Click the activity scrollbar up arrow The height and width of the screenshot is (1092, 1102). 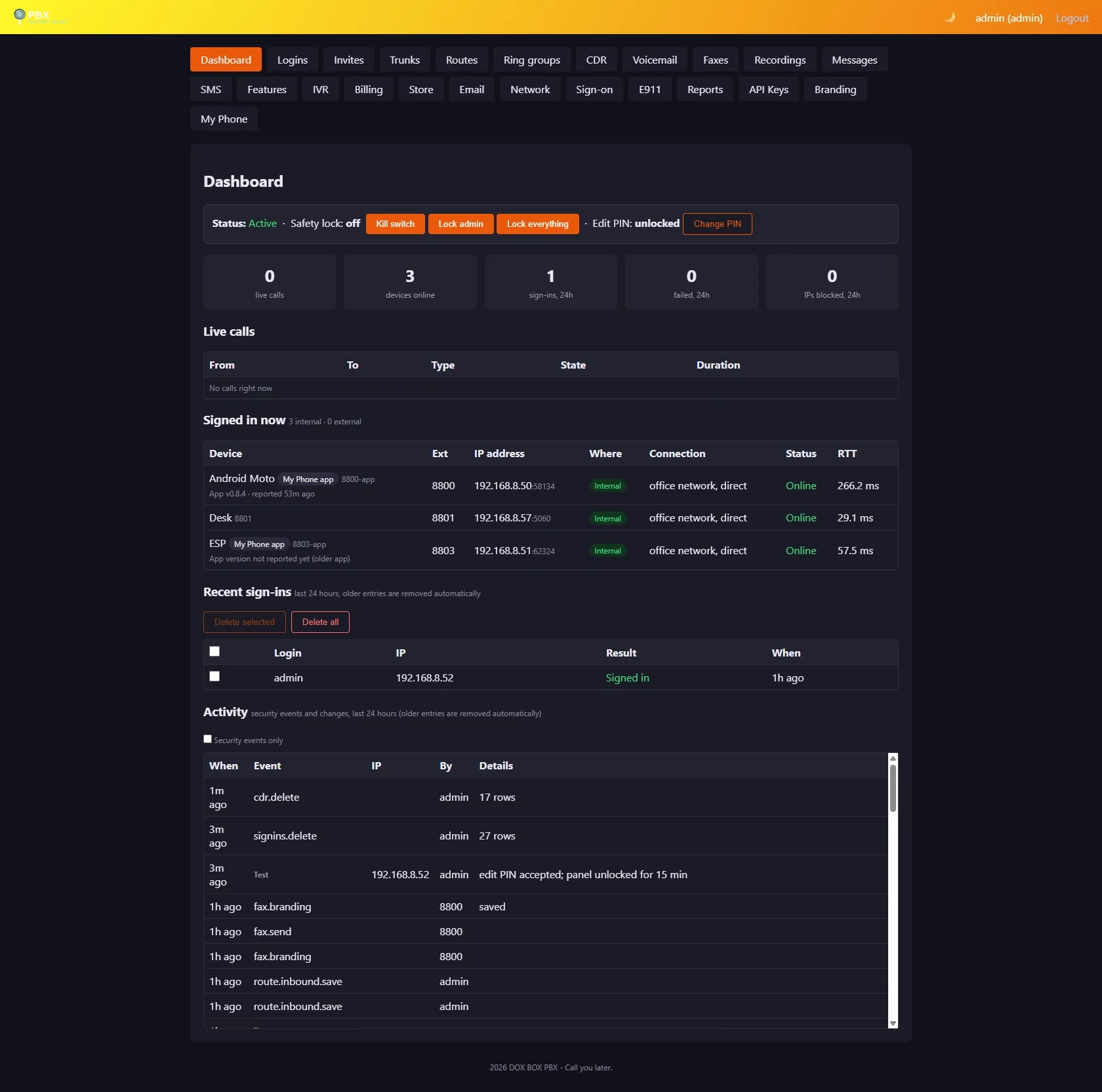(893, 758)
